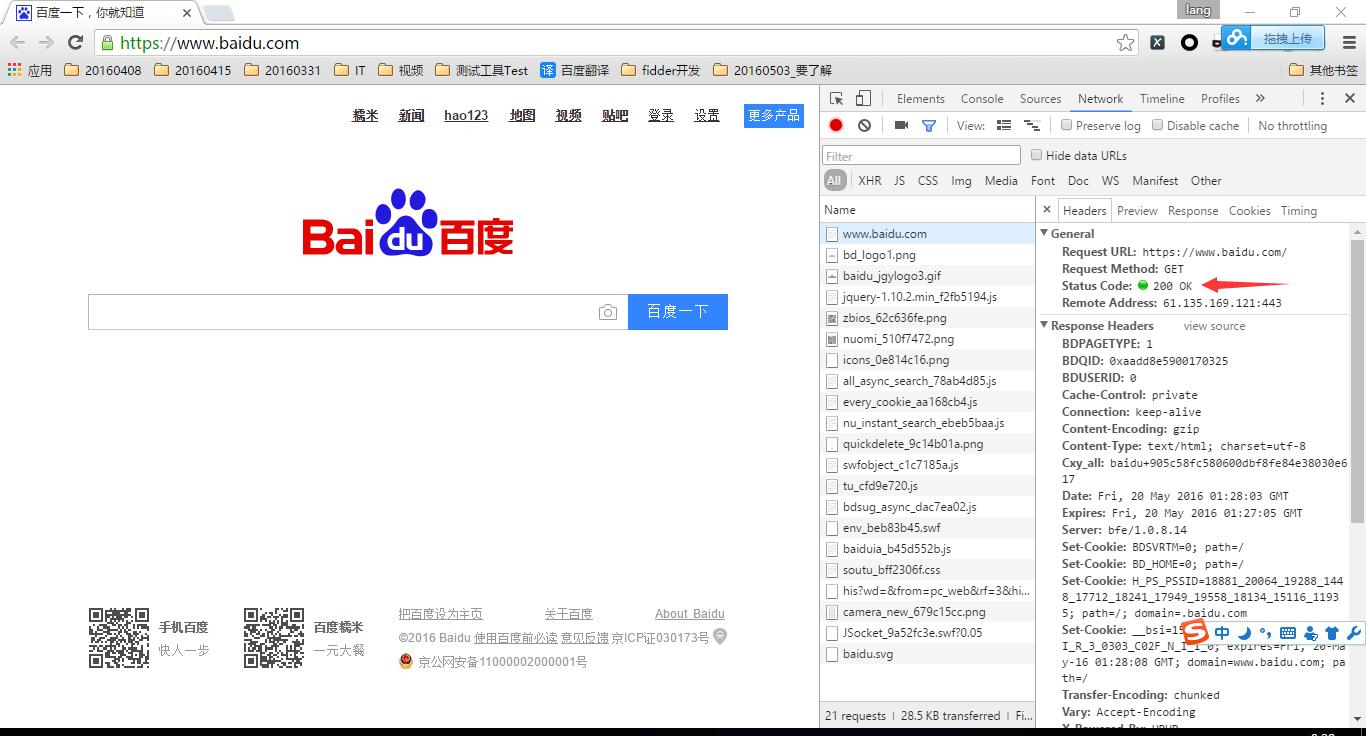Click the Sogou input method S icon
This screenshot has width=1366, height=736.
(1195, 632)
